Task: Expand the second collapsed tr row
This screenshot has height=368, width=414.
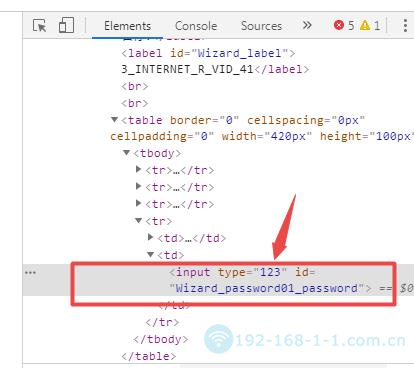Action: coord(139,186)
